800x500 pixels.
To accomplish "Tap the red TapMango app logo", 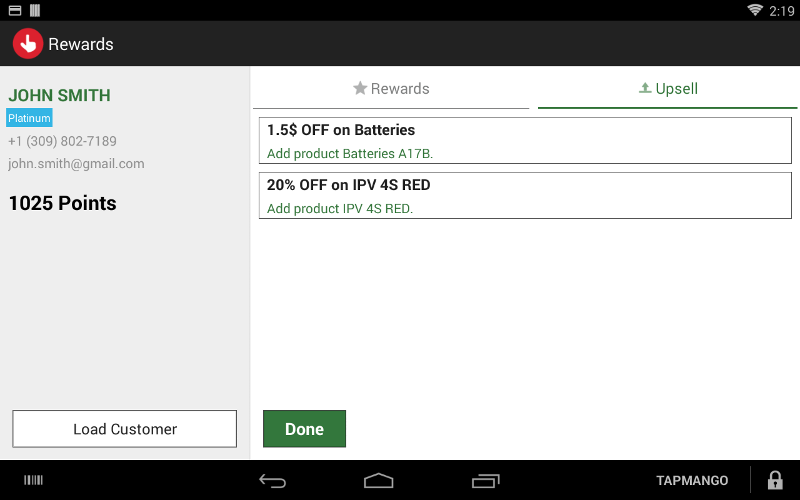I will tap(27, 44).
